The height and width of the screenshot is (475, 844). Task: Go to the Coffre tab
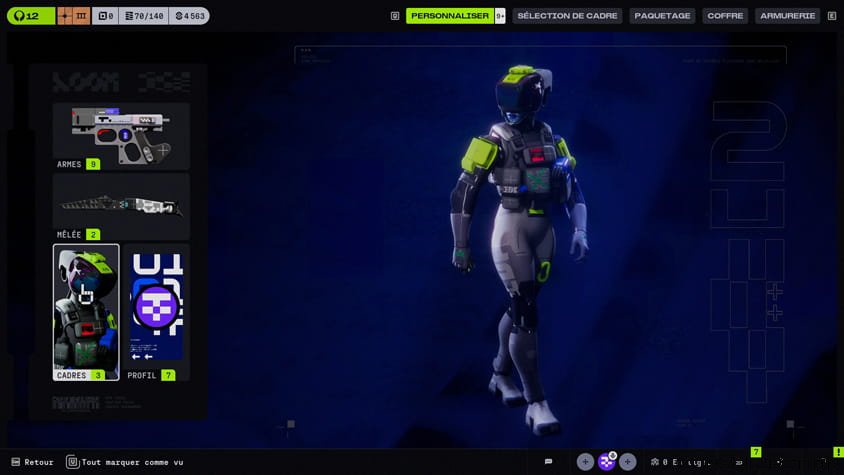tap(725, 16)
